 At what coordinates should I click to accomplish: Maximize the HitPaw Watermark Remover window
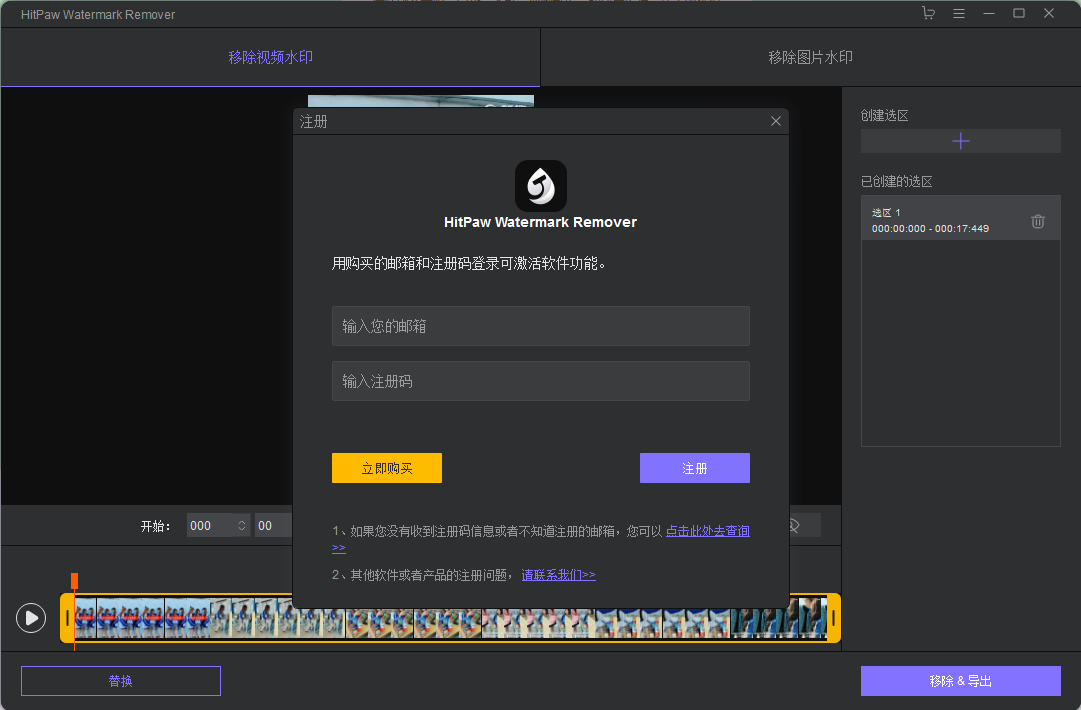(x=1018, y=13)
